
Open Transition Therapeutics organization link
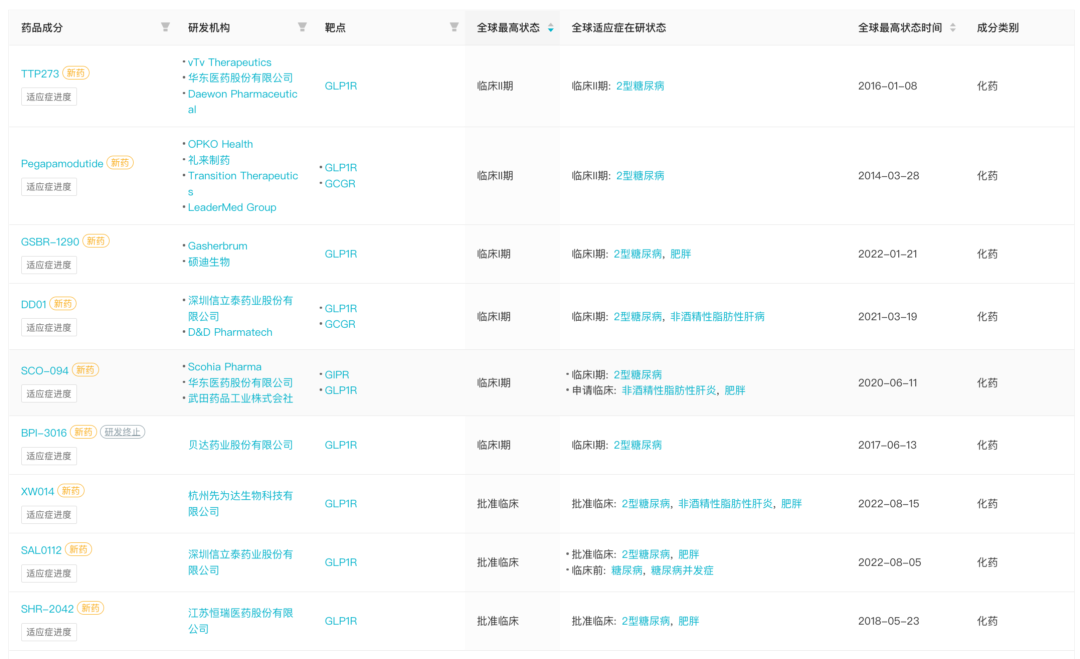(x=242, y=183)
